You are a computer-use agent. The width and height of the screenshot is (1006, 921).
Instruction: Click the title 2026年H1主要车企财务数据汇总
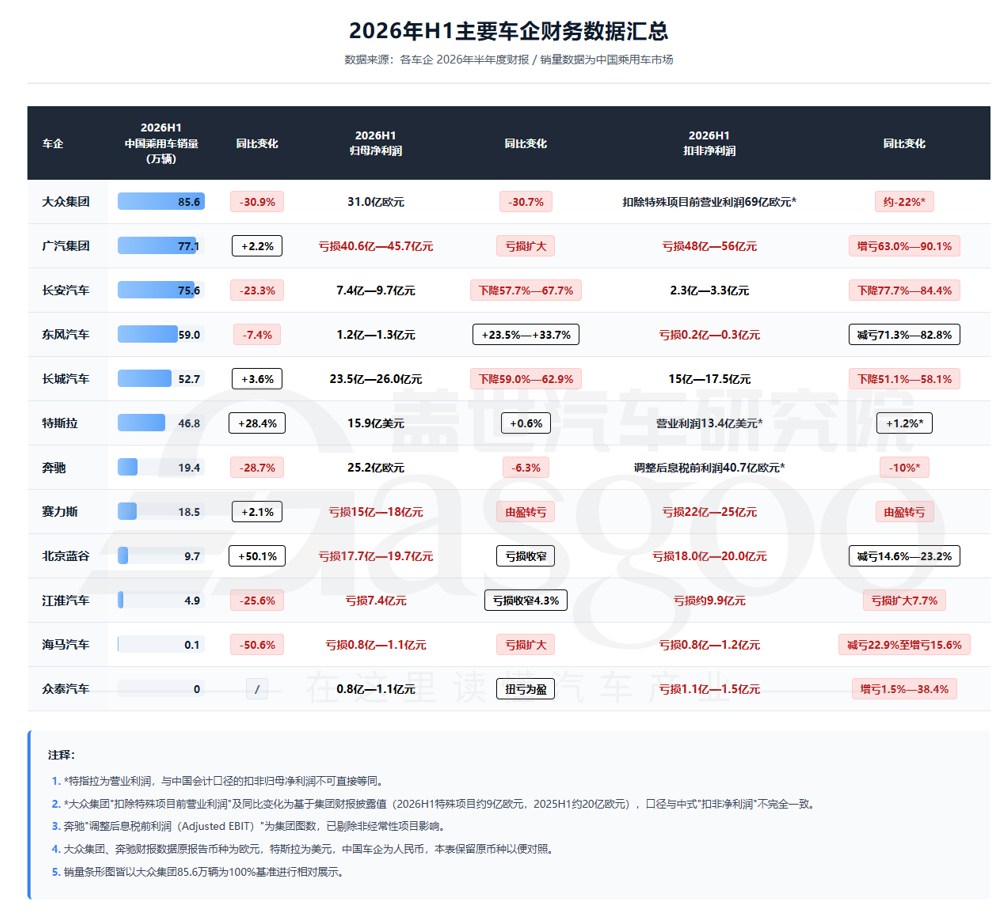click(x=508, y=31)
